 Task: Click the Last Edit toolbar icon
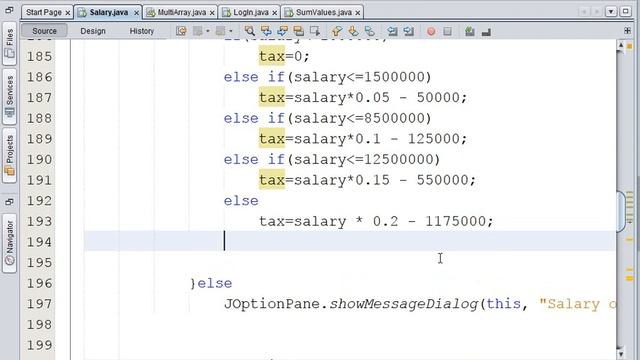tap(181, 31)
